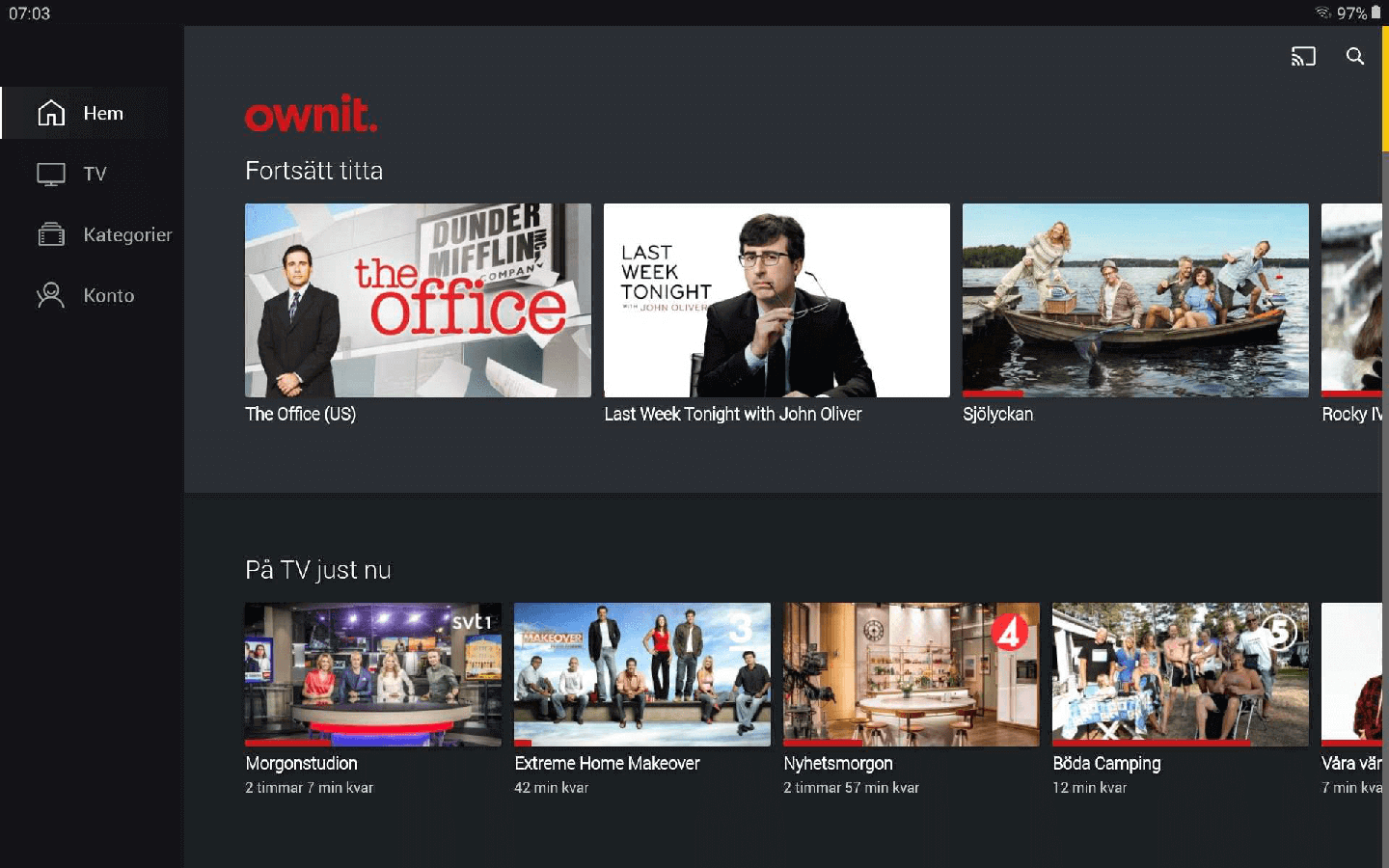
Task: Play the Sjölyckan thumbnail
Action: 1135,300
